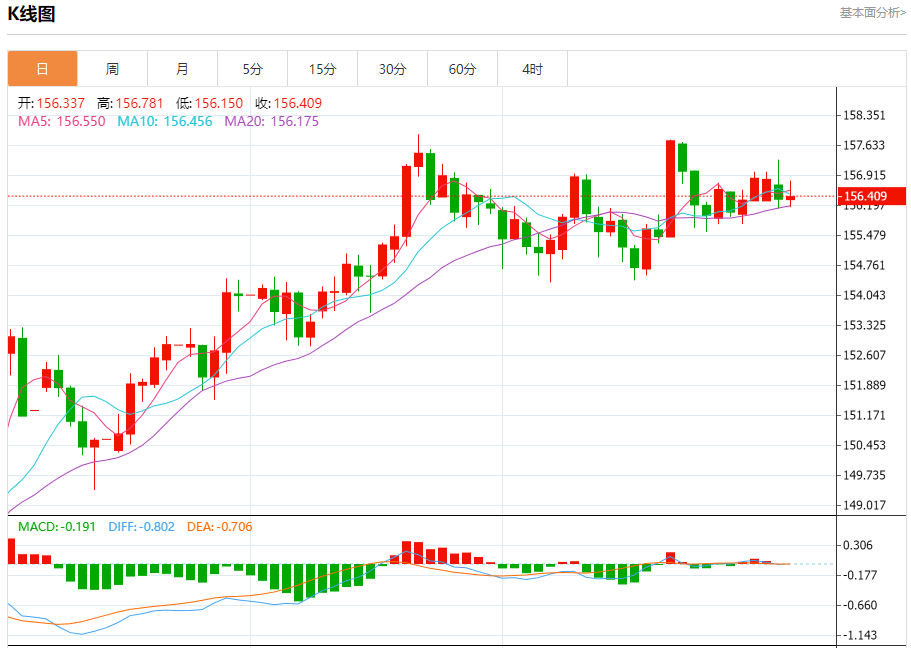Image resolution: width=911 pixels, height=648 pixels.
Task: Click the MA10 156.456 legend label
Action: click(x=165, y=121)
